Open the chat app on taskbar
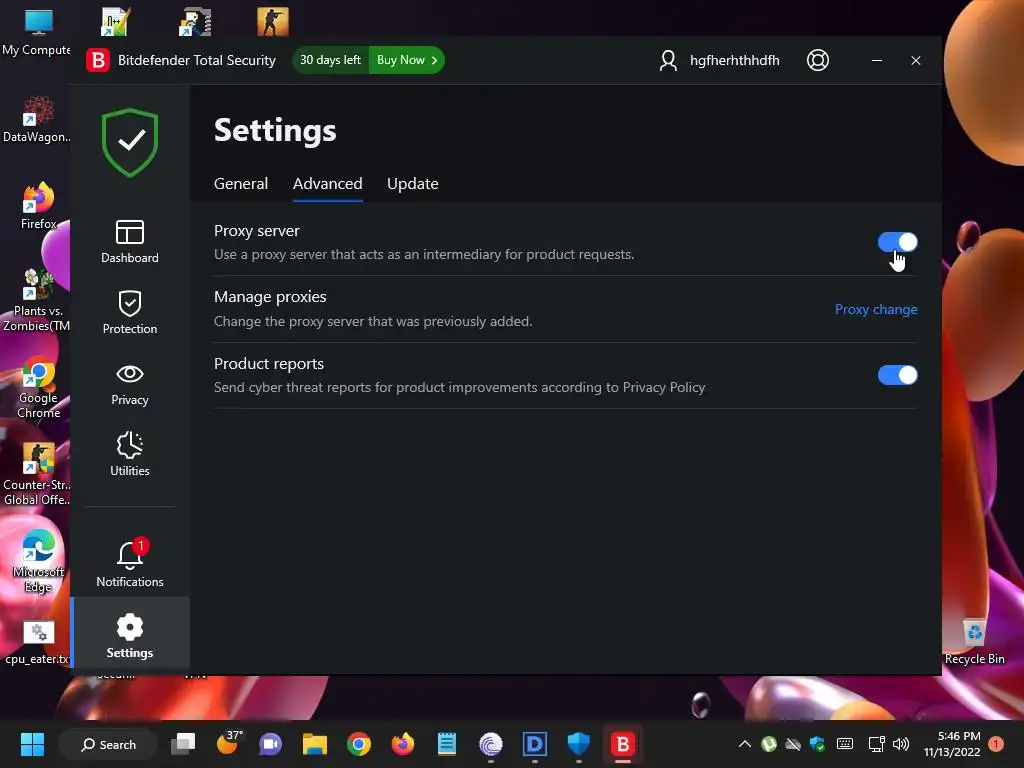Image resolution: width=1024 pixels, height=768 pixels. click(x=270, y=744)
